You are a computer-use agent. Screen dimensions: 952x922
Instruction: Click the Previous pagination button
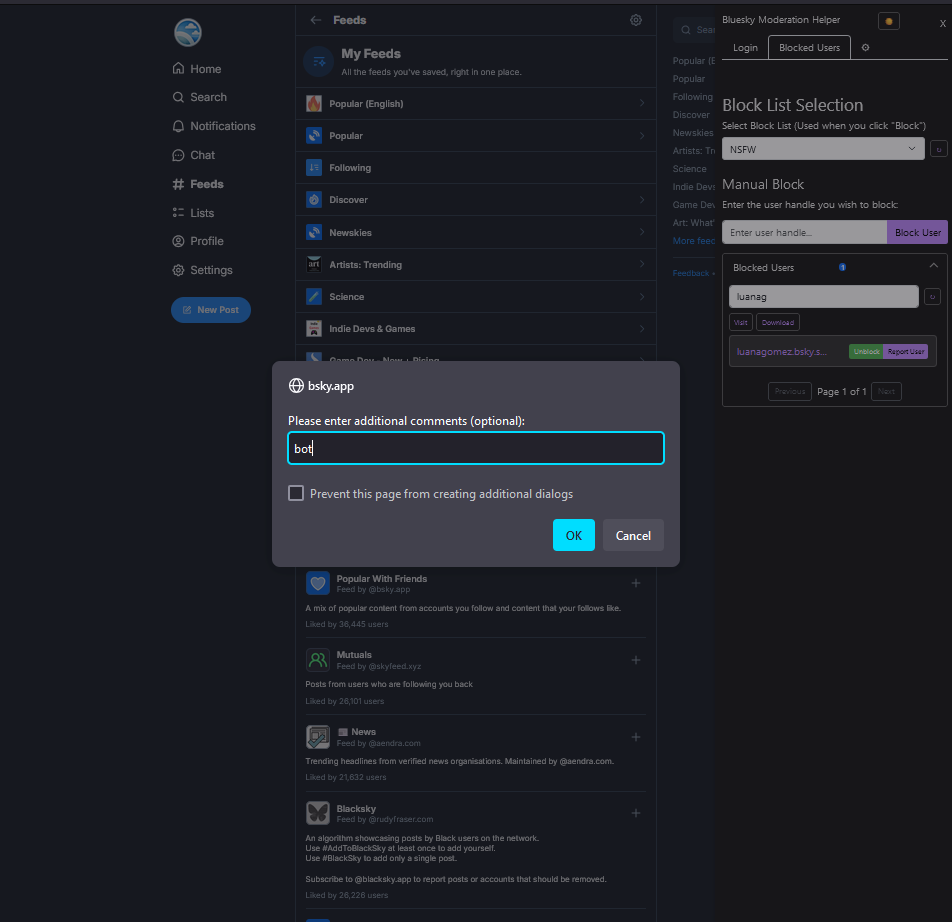(x=789, y=392)
